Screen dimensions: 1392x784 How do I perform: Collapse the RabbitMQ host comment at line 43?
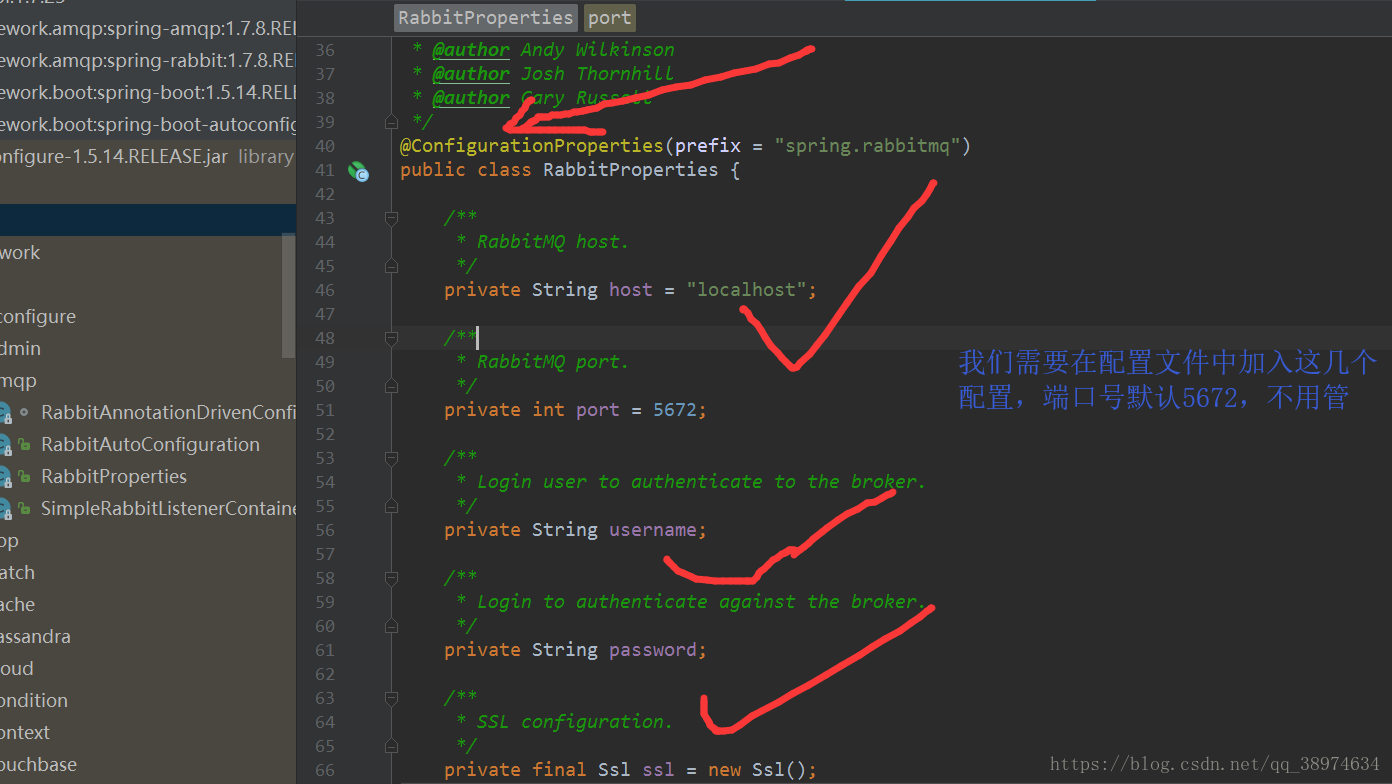click(391, 218)
